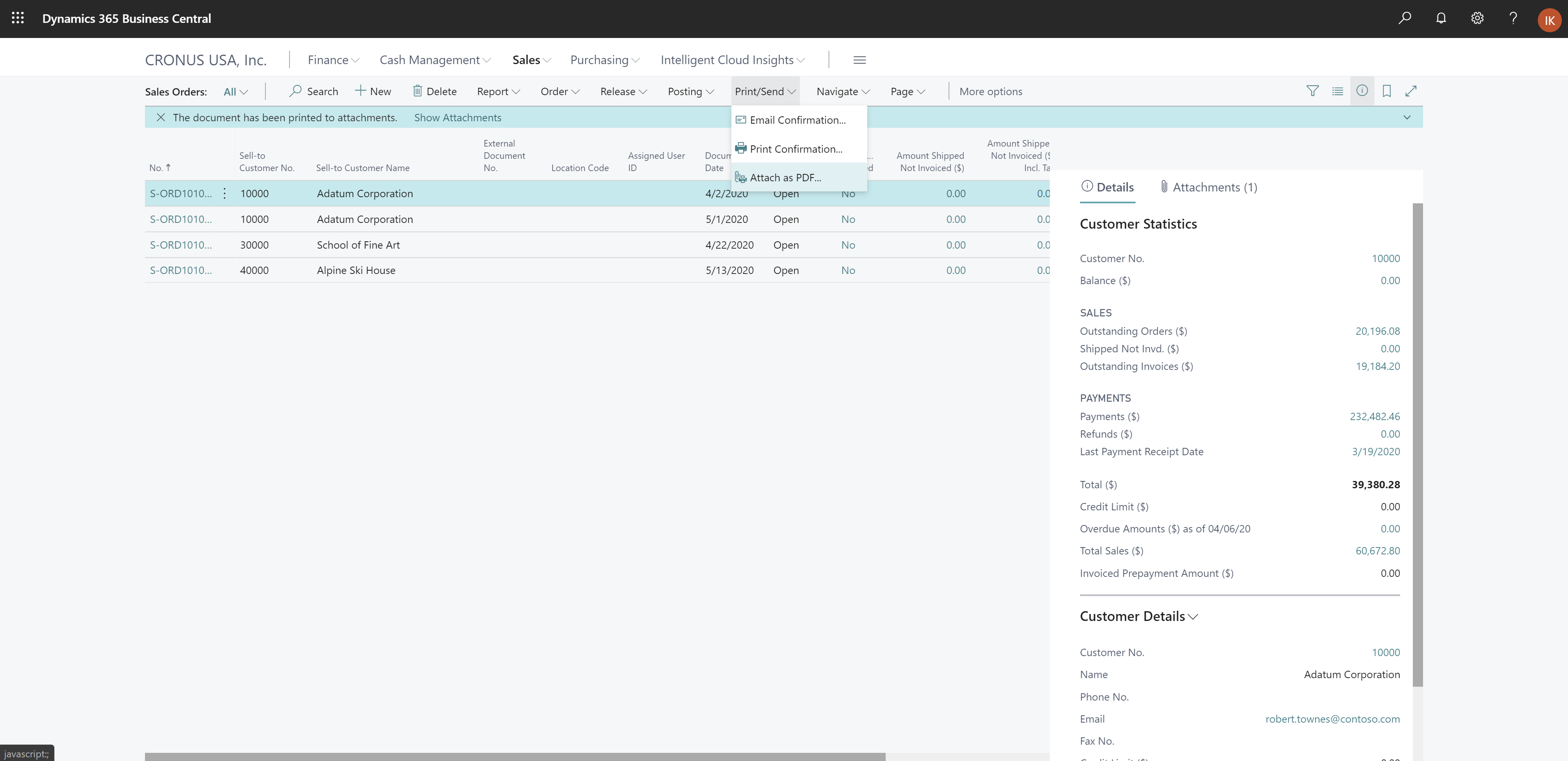Select the Details tab
This screenshot has width=1568, height=761.
[x=1107, y=187]
